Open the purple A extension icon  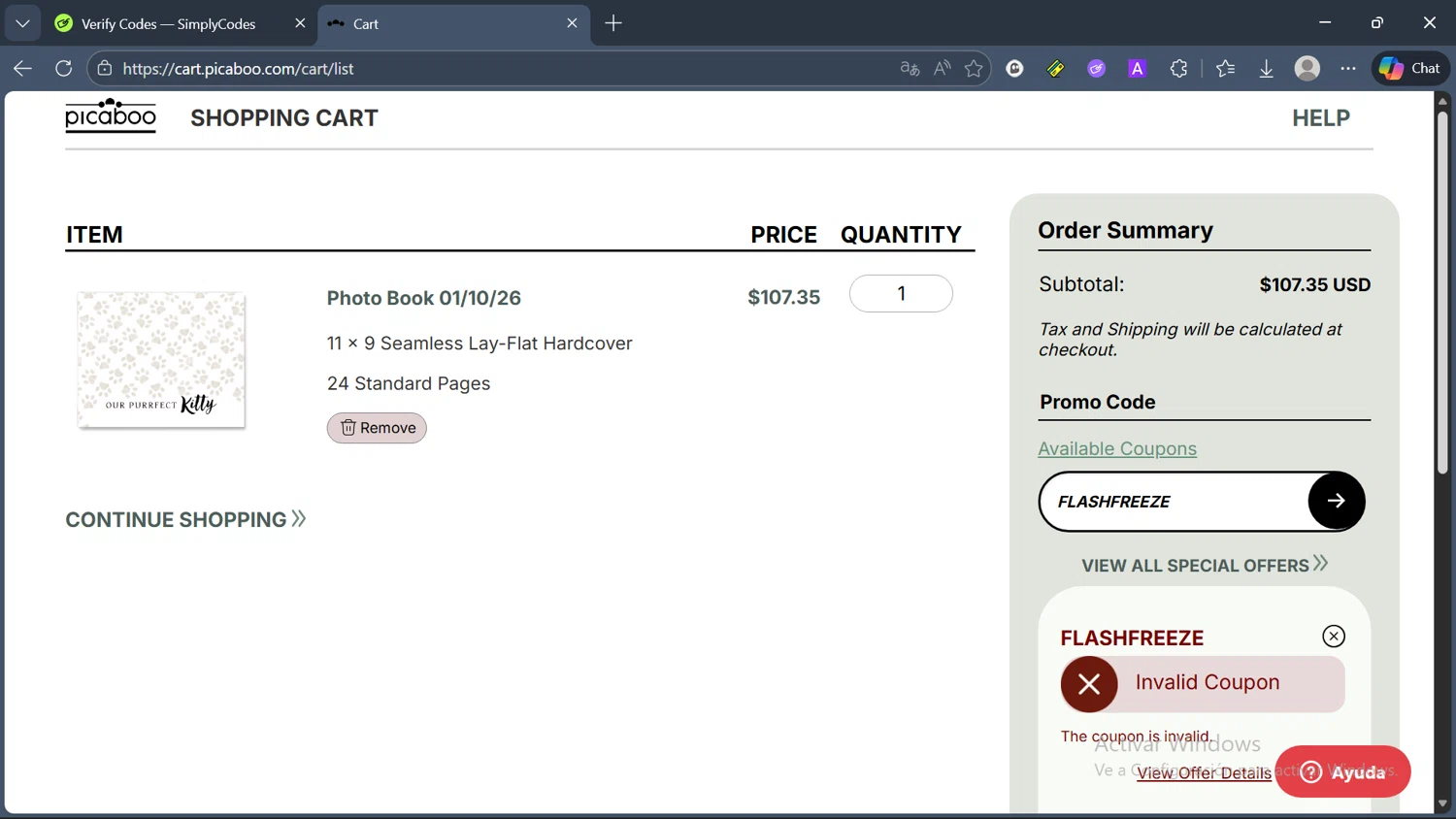point(1137,68)
